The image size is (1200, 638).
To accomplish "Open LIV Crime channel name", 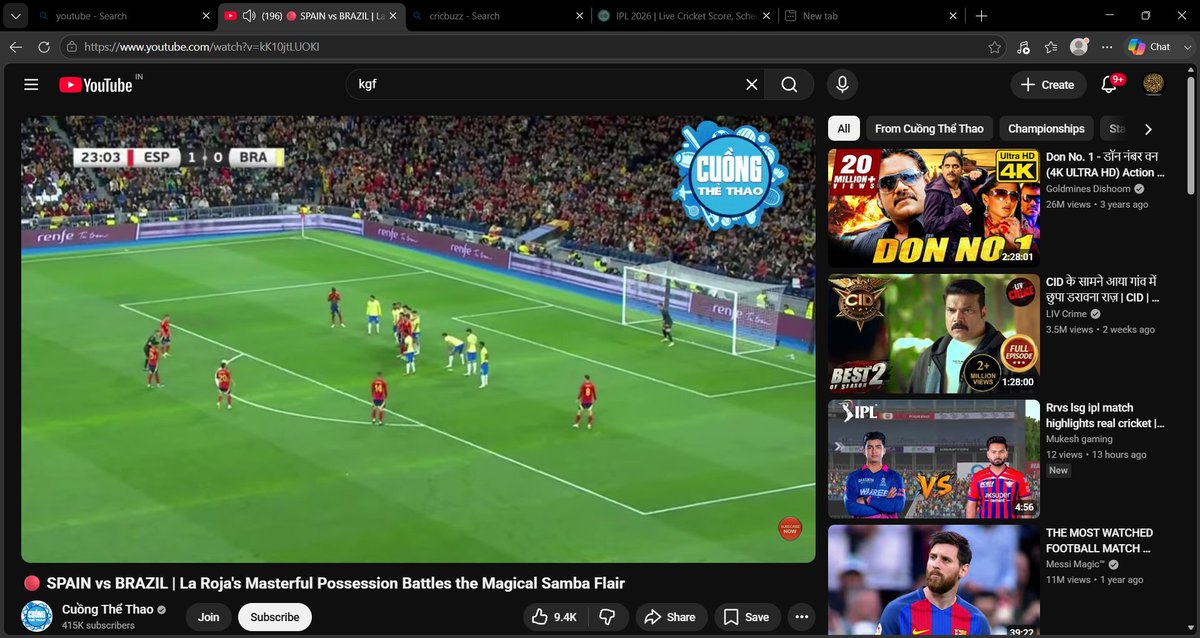I will point(1067,314).
